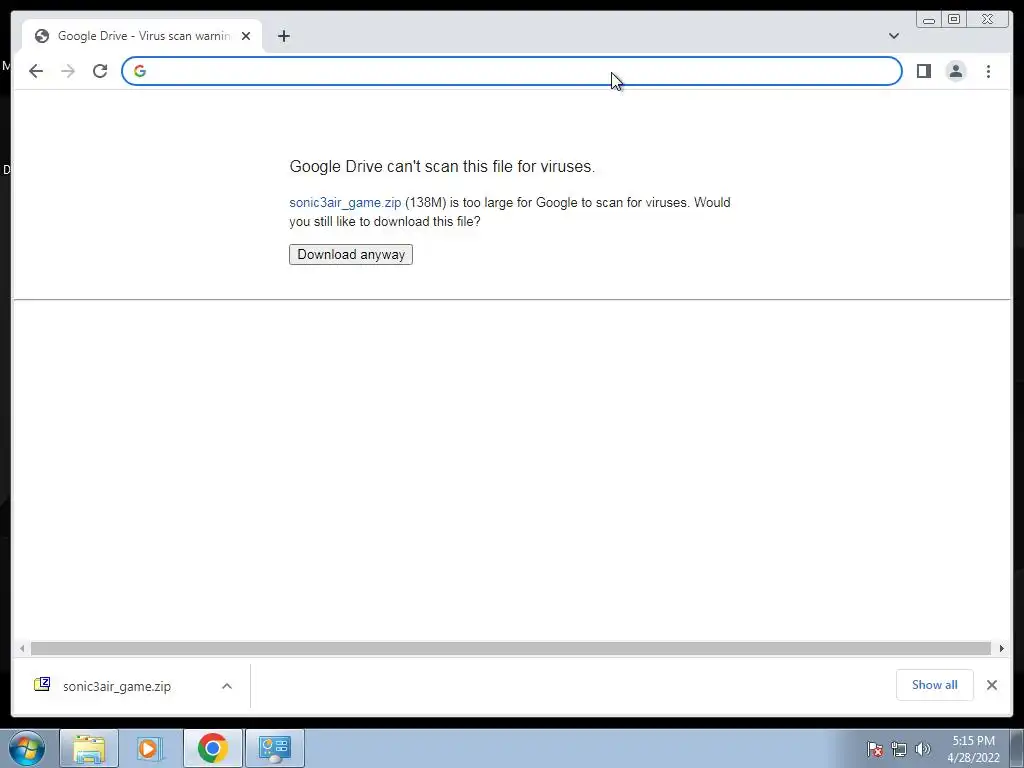Click the horizontal scrollbar track
The height and width of the screenshot is (768, 1024).
coord(511,648)
